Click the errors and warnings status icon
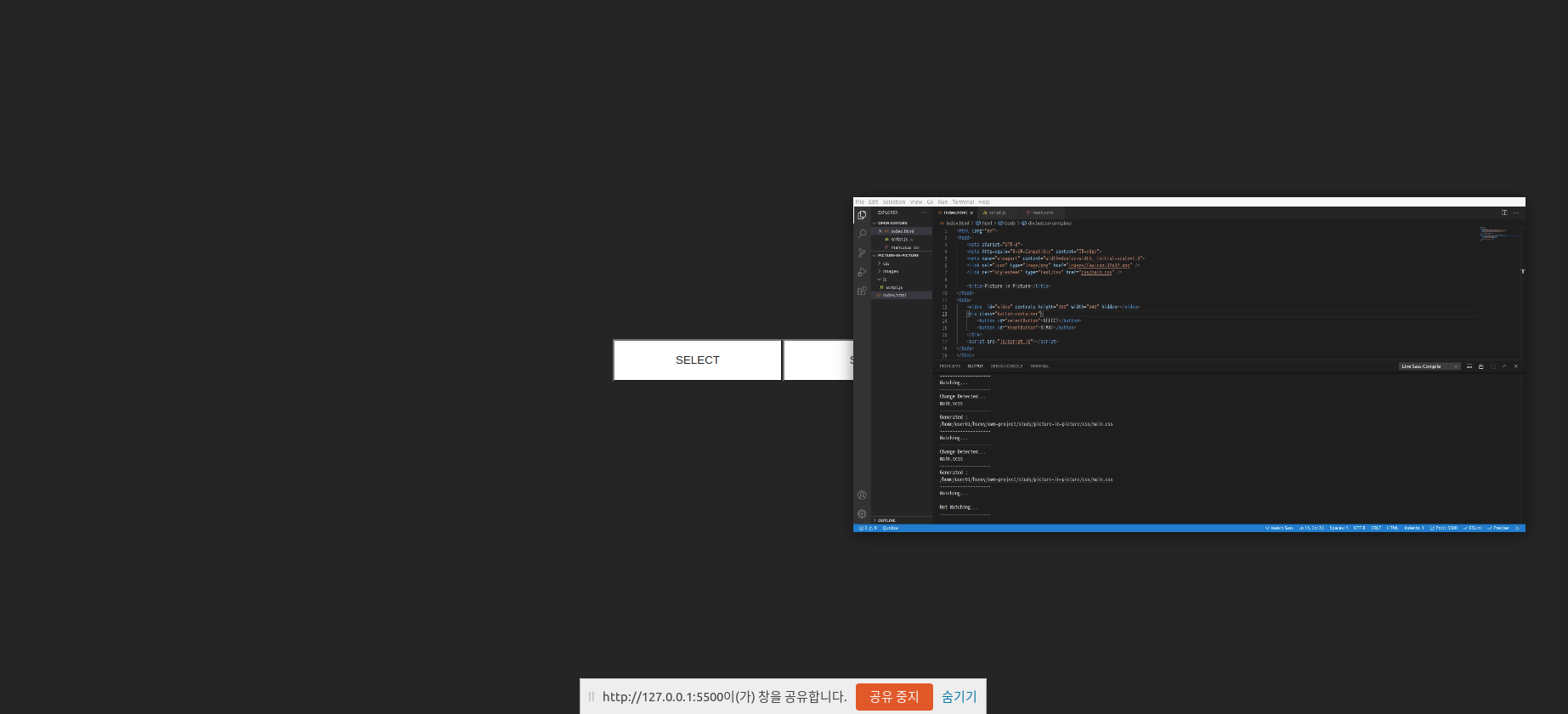The height and width of the screenshot is (714, 1568). (x=868, y=528)
